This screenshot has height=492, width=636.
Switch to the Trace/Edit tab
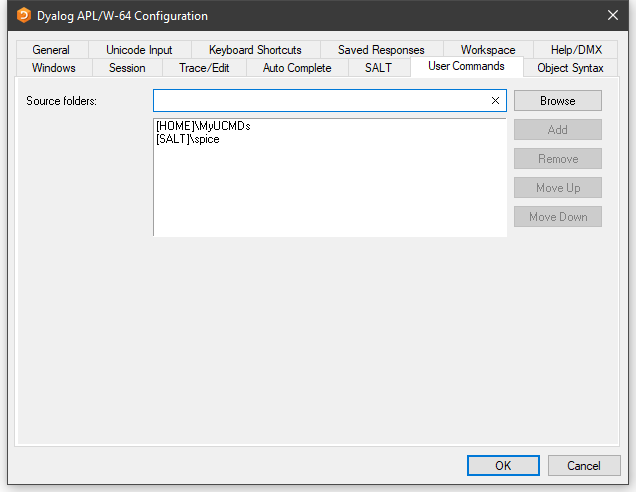pyautogui.click(x=204, y=68)
